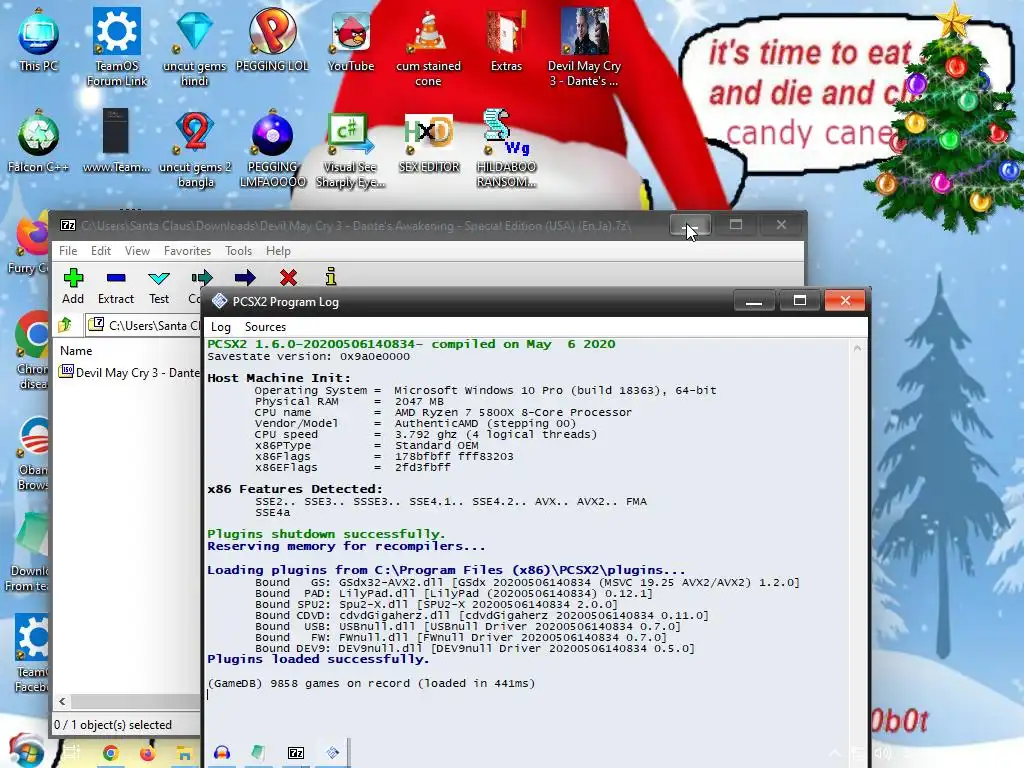Screen dimensions: 1024x768
Task: Maximize the PCSX2 Program Log window
Action: pyautogui.click(x=799, y=301)
